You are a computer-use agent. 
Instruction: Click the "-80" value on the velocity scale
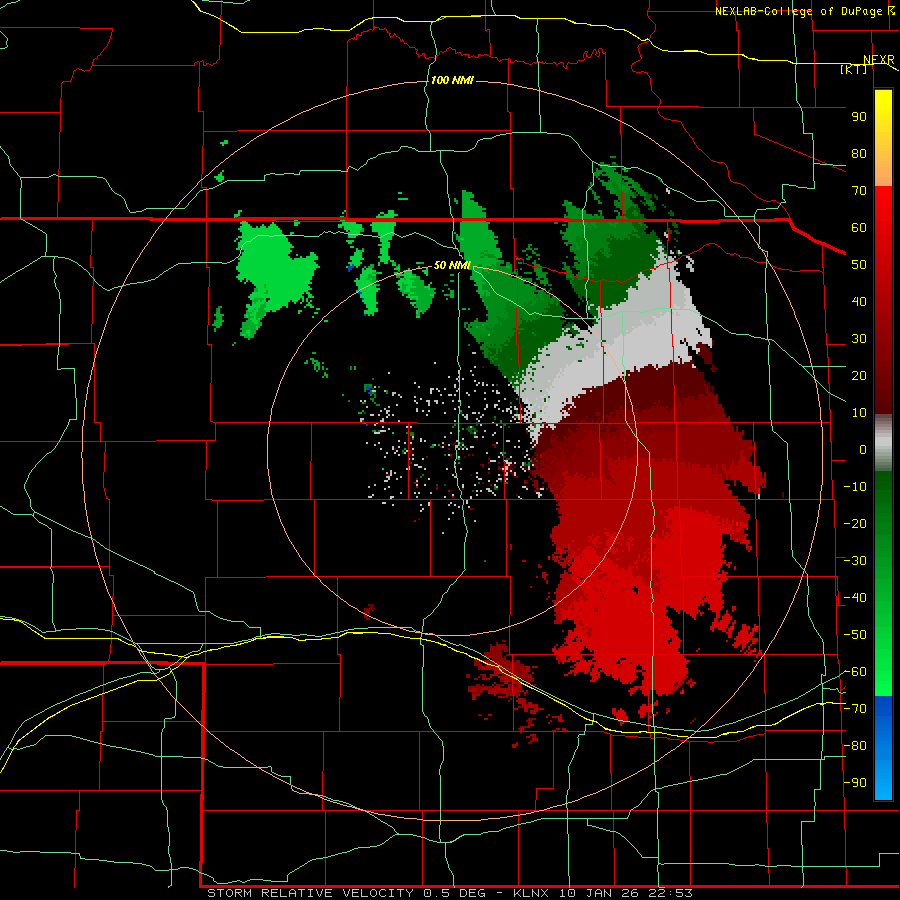855,746
